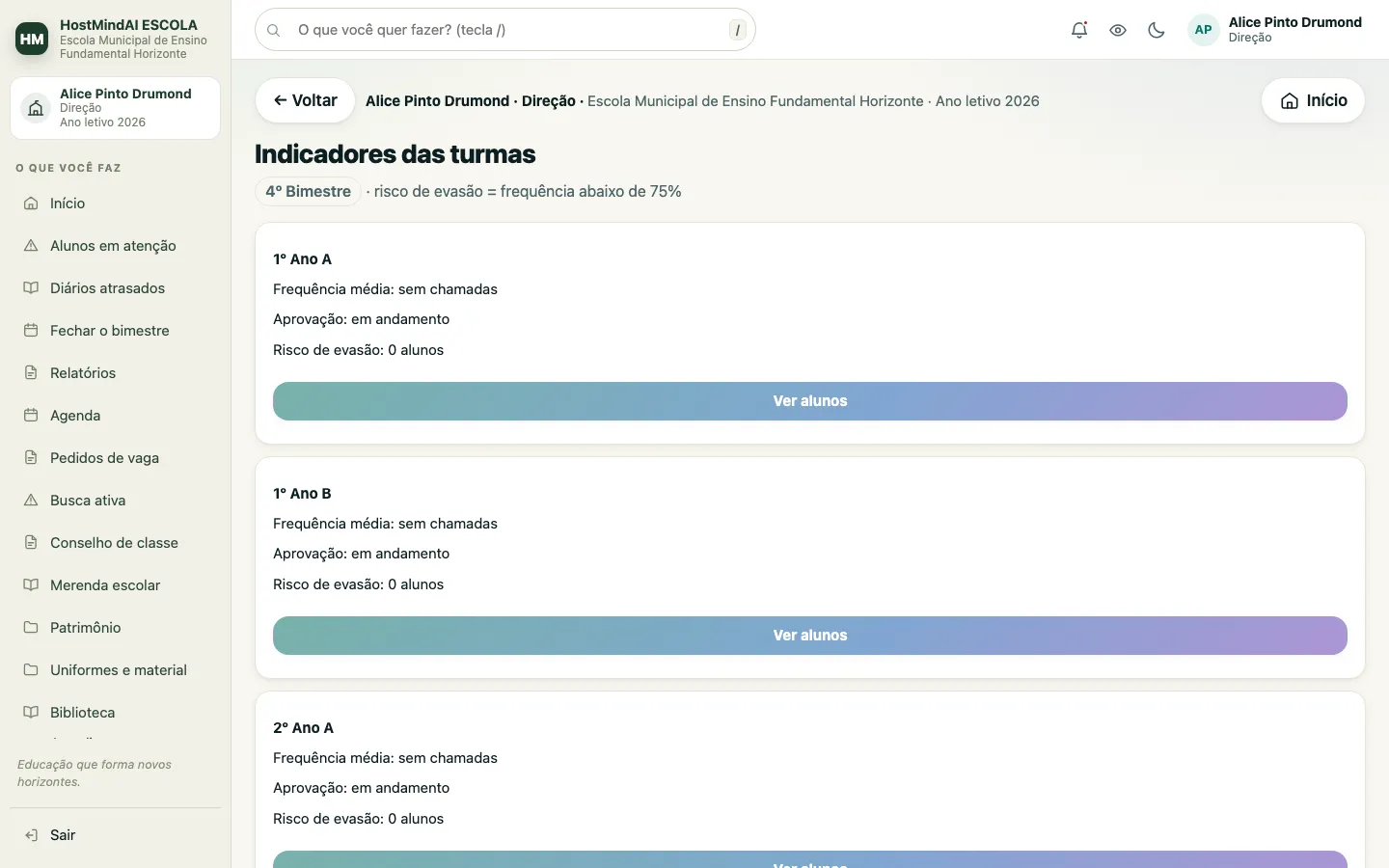Click the magnifier search icon
This screenshot has width=1389, height=868.
coord(274,30)
